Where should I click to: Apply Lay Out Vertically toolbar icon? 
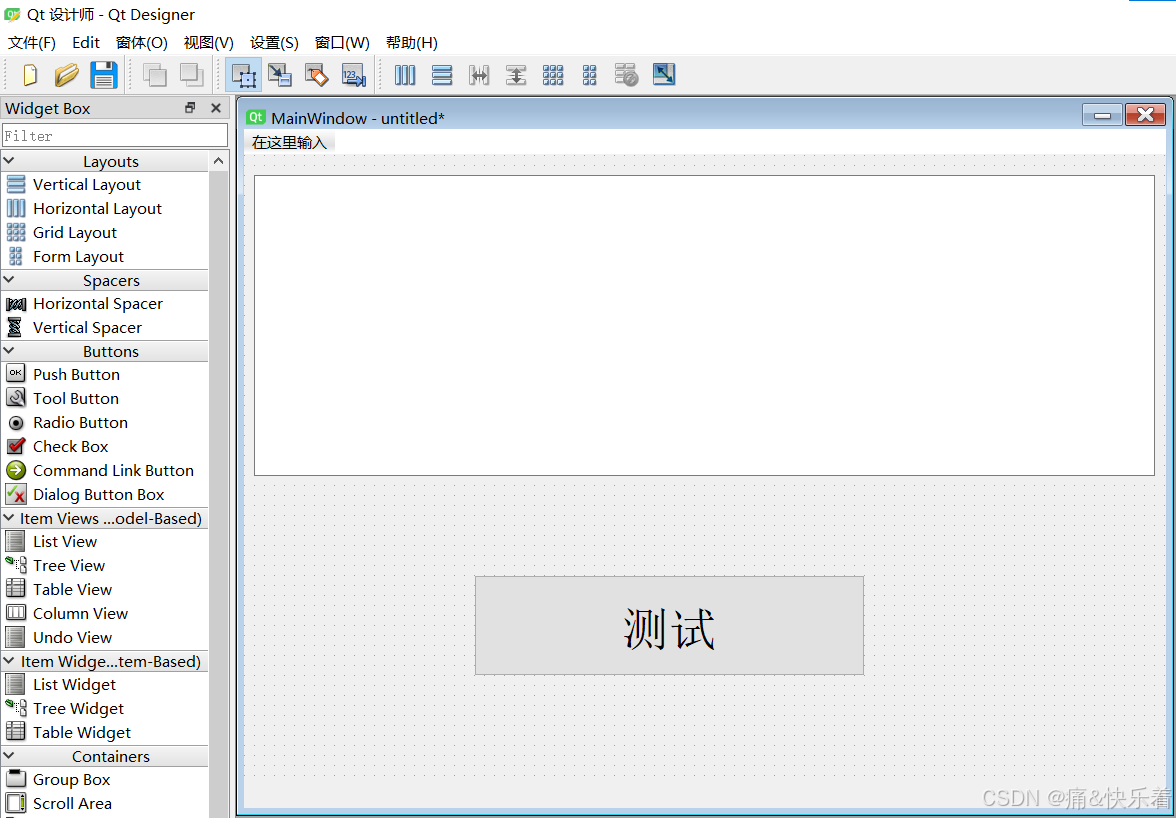pos(442,75)
